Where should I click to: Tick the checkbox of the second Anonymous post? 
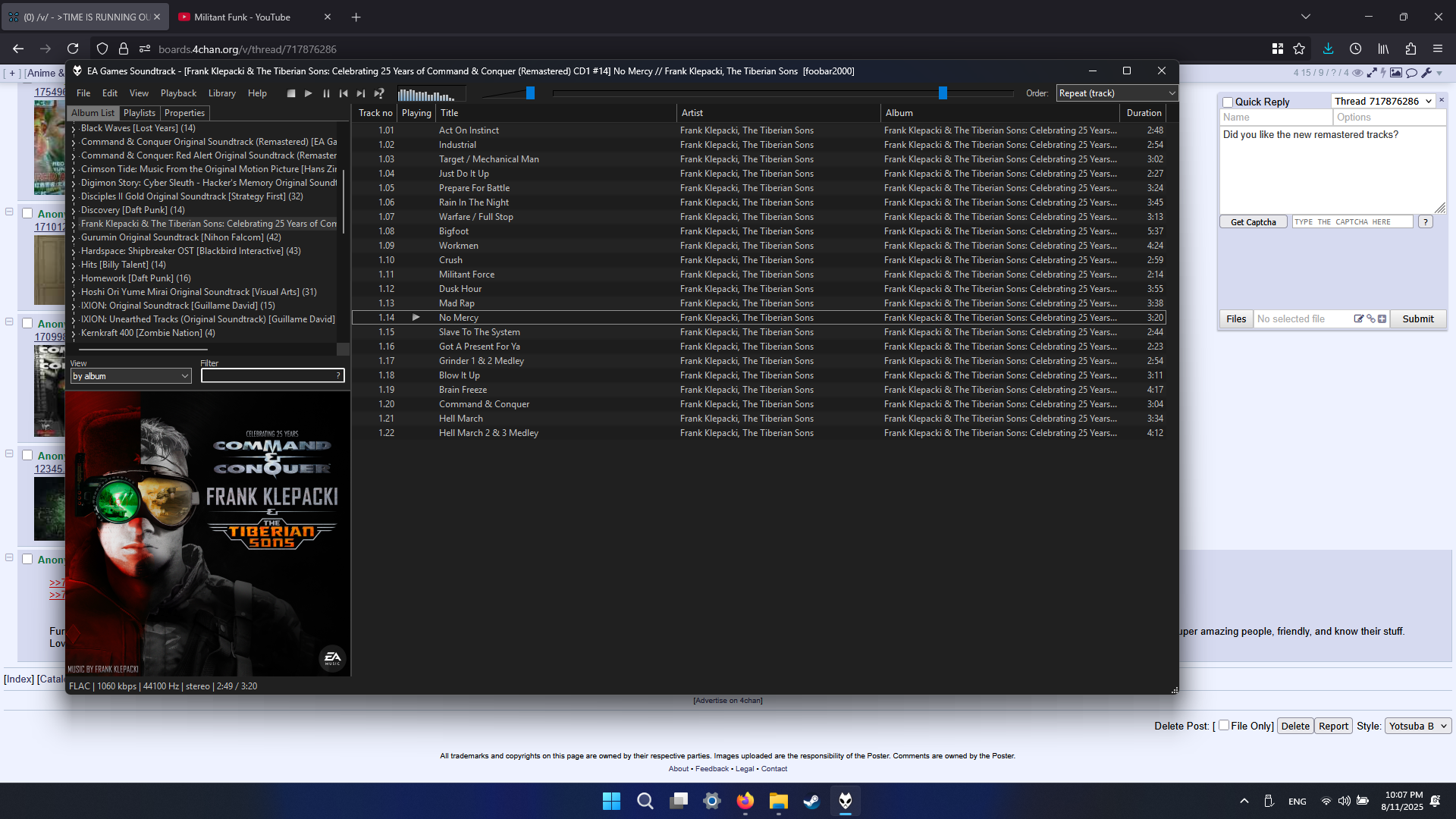[27, 324]
